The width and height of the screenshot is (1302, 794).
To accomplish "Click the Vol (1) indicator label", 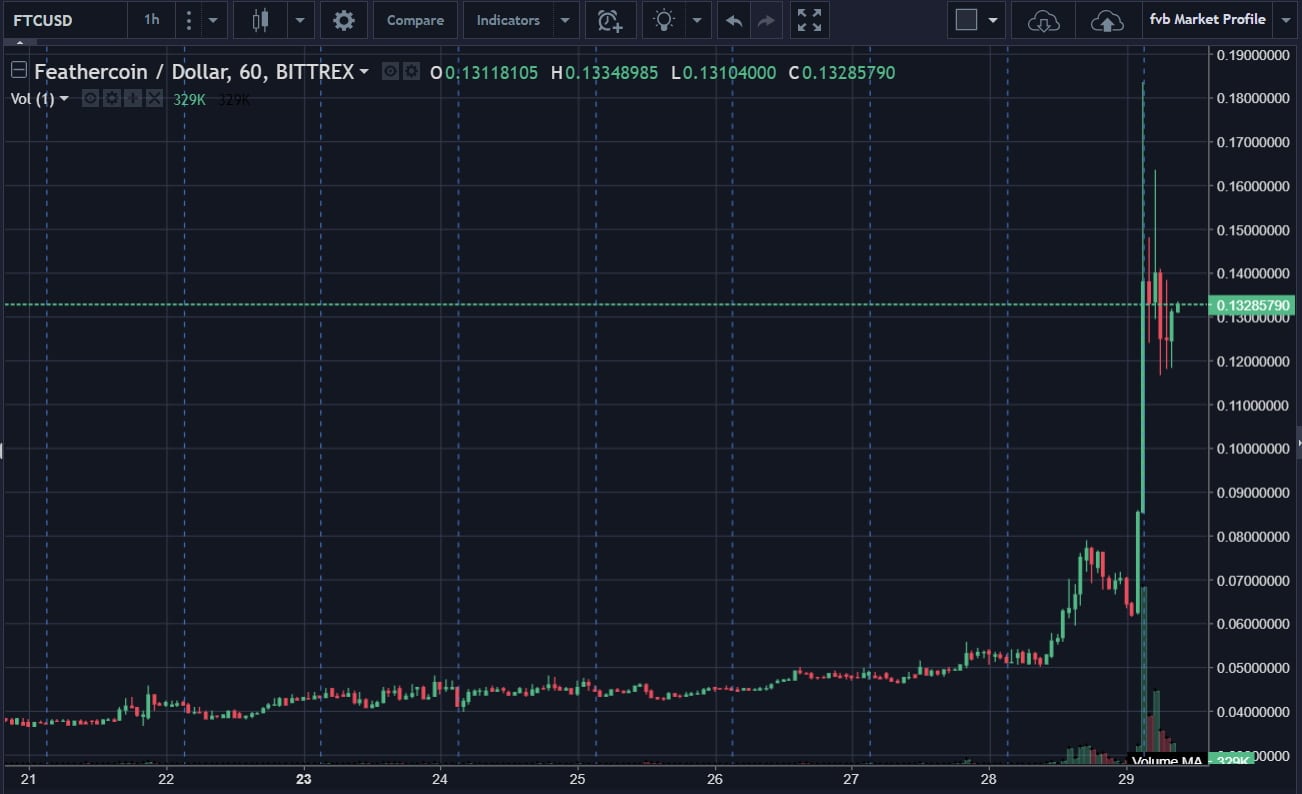I will click(x=32, y=98).
